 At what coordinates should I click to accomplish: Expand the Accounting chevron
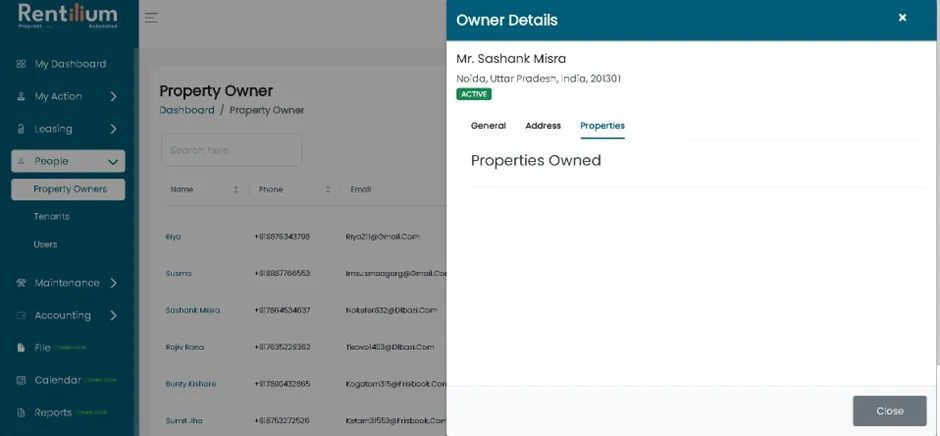tap(113, 315)
